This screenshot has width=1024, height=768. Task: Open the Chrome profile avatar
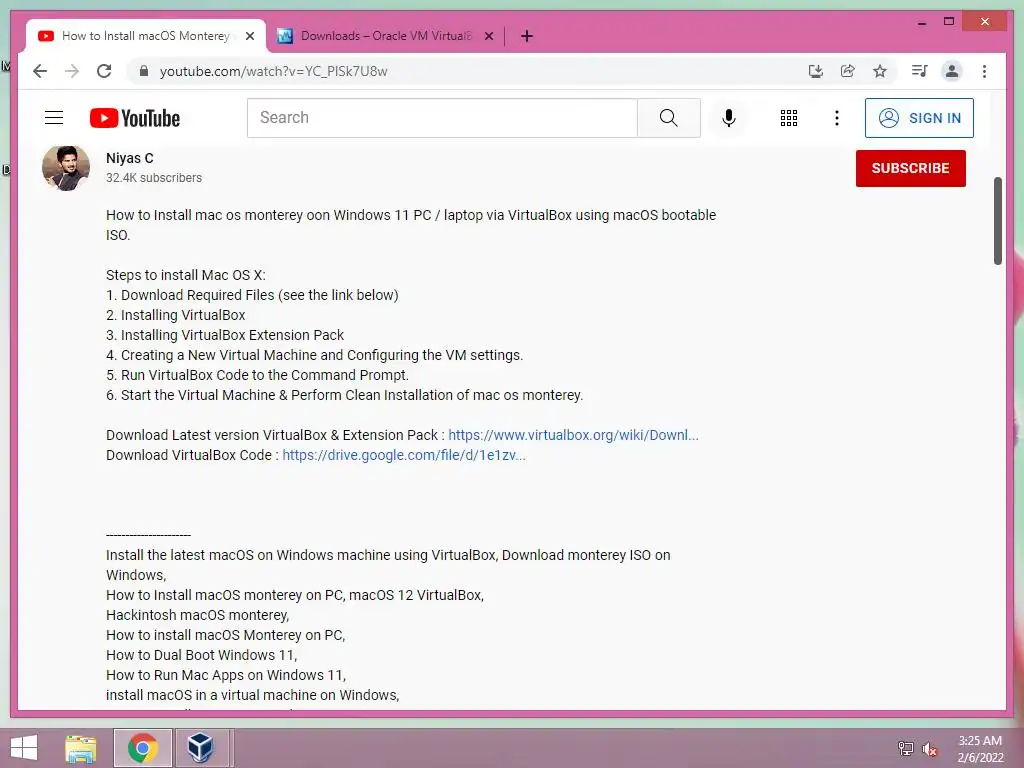point(952,71)
